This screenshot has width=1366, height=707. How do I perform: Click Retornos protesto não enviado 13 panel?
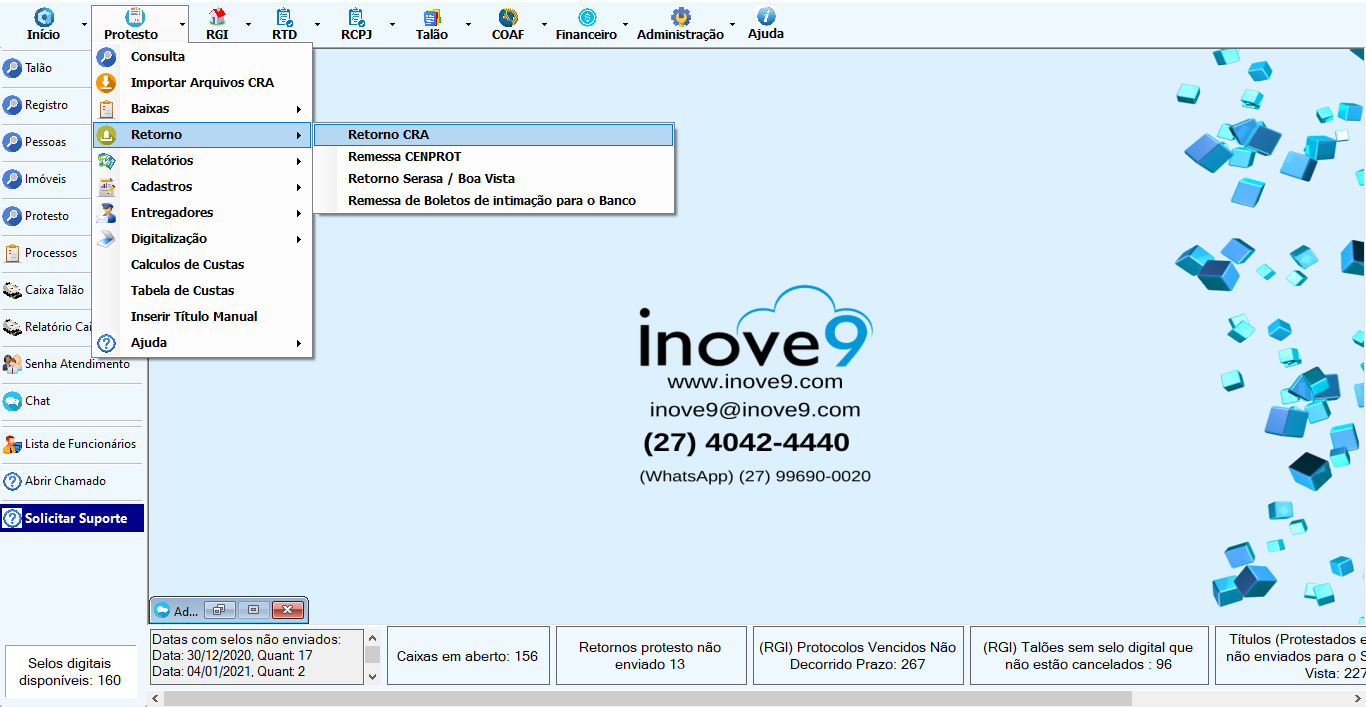pyautogui.click(x=651, y=656)
